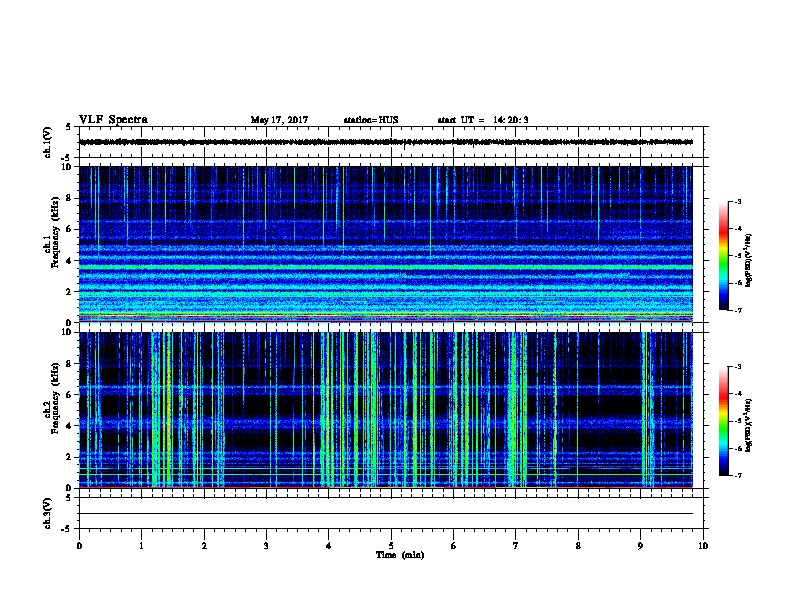Click the ch.3(V) axis label
This screenshot has width=792, height=612.
click(x=47, y=513)
